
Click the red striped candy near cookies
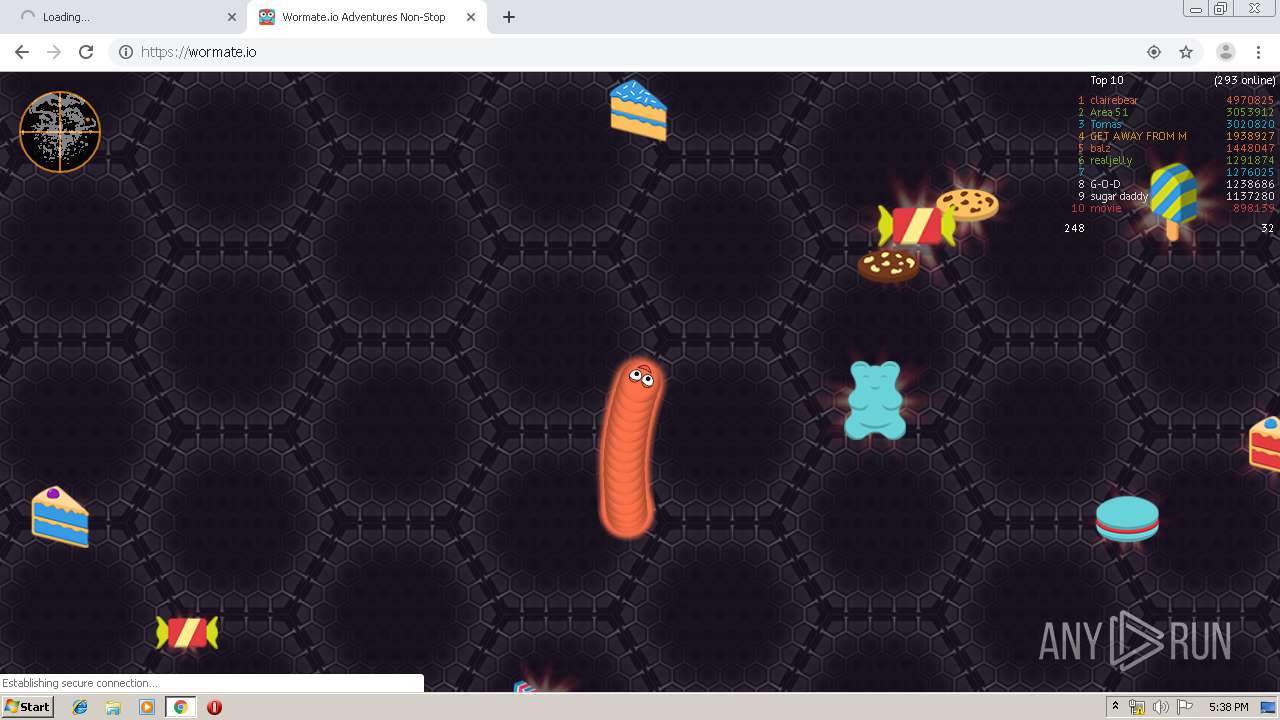(x=916, y=226)
